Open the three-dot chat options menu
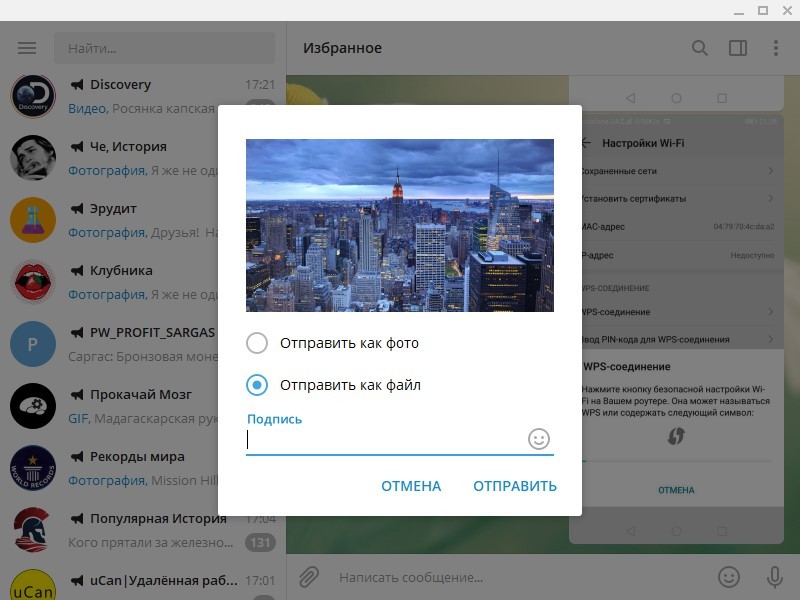The height and width of the screenshot is (600, 800). (776, 48)
